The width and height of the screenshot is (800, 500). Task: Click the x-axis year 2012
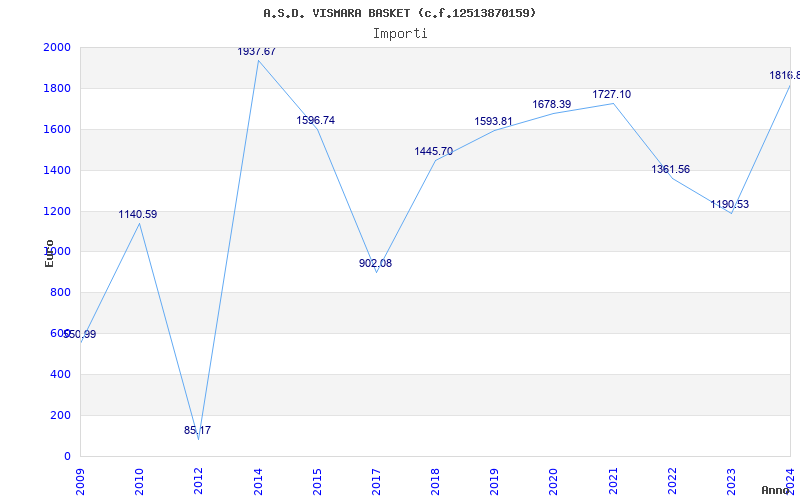pyautogui.click(x=198, y=482)
